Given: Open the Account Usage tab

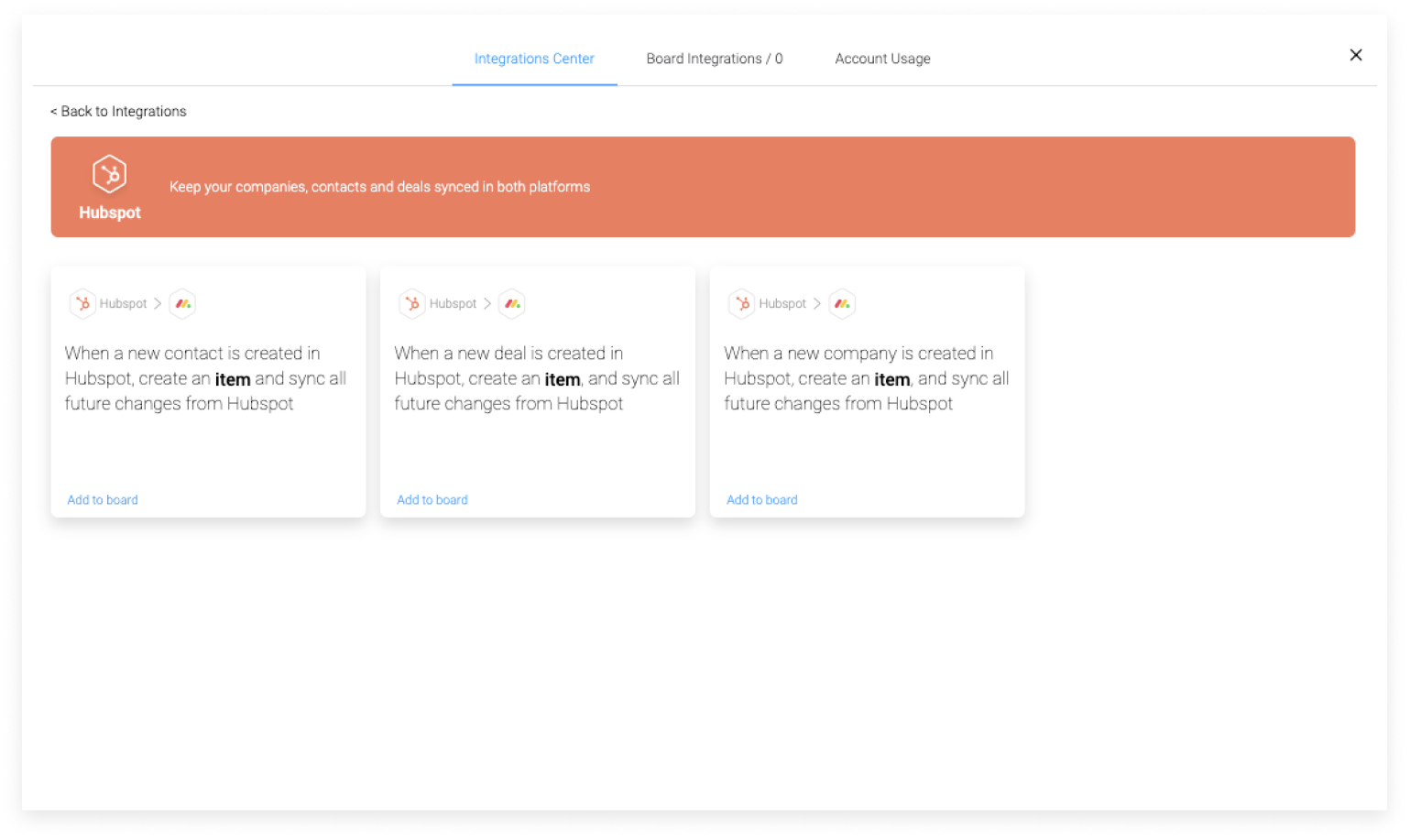Looking at the screenshot, I should 882,59.
